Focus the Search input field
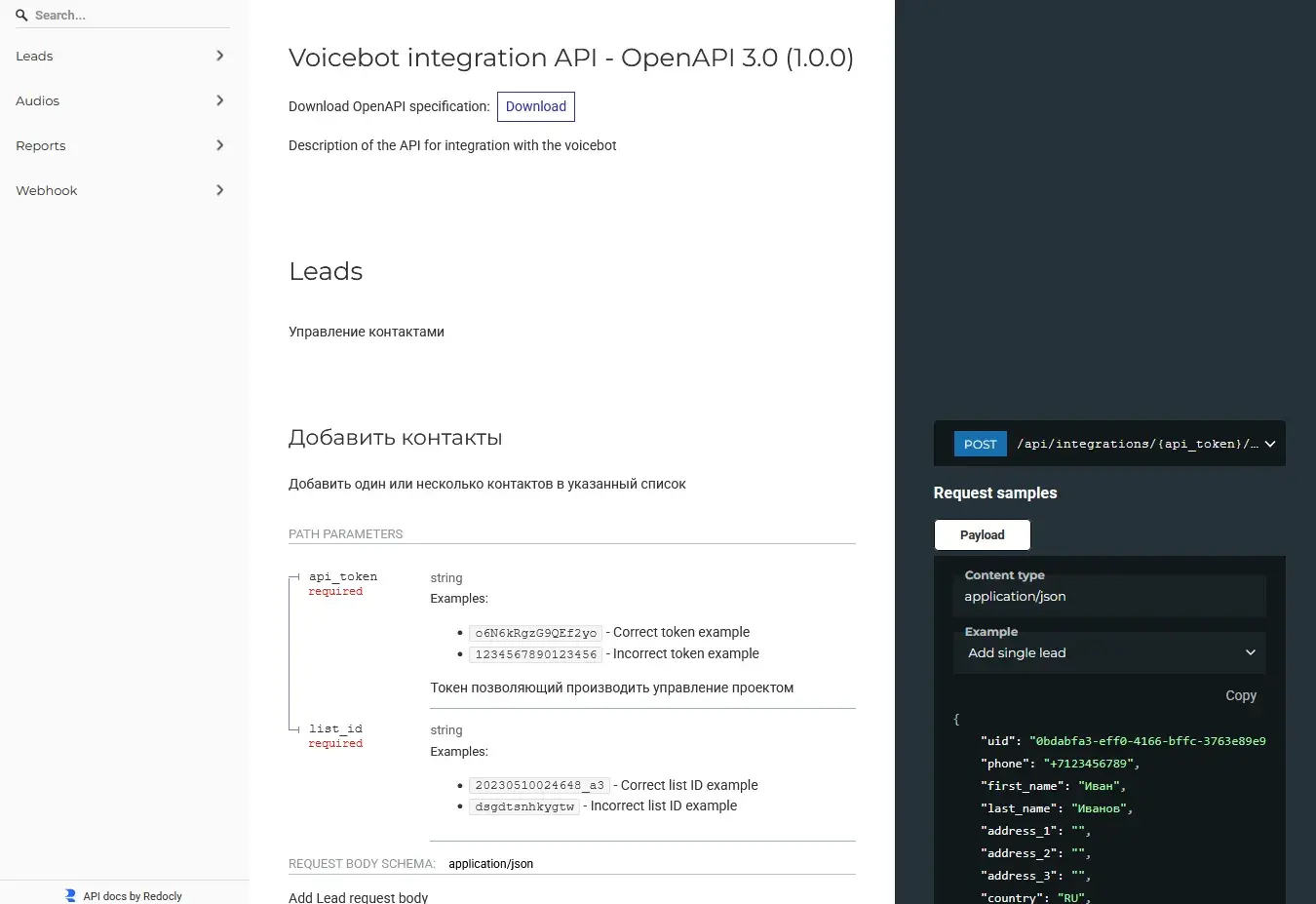The height and width of the screenshot is (904, 1316). point(131,16)
